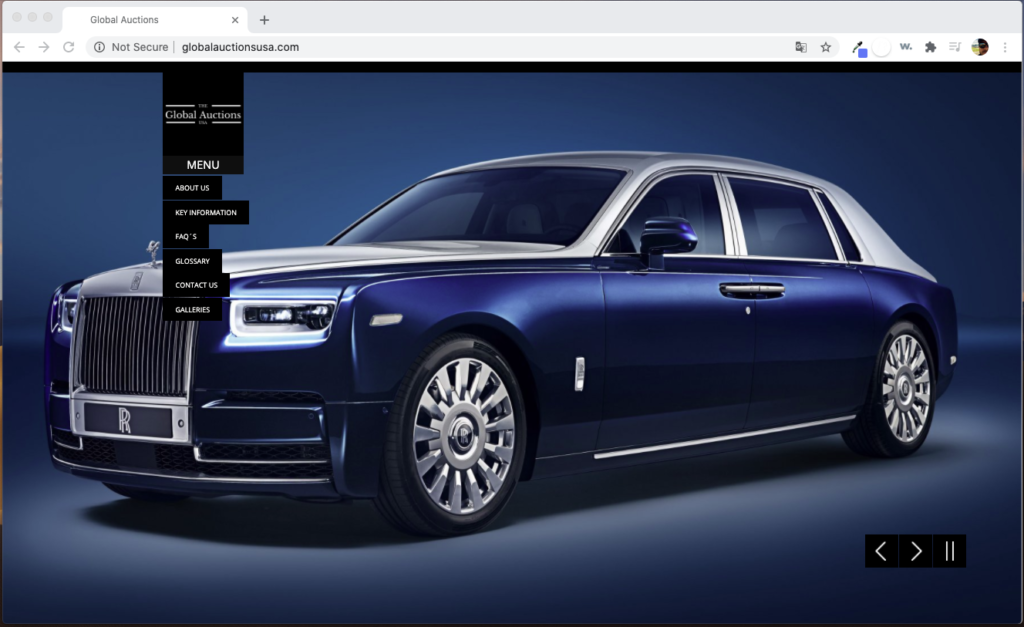
Task: Click Contact Us in menu
Action: click(x=196, y=285)
